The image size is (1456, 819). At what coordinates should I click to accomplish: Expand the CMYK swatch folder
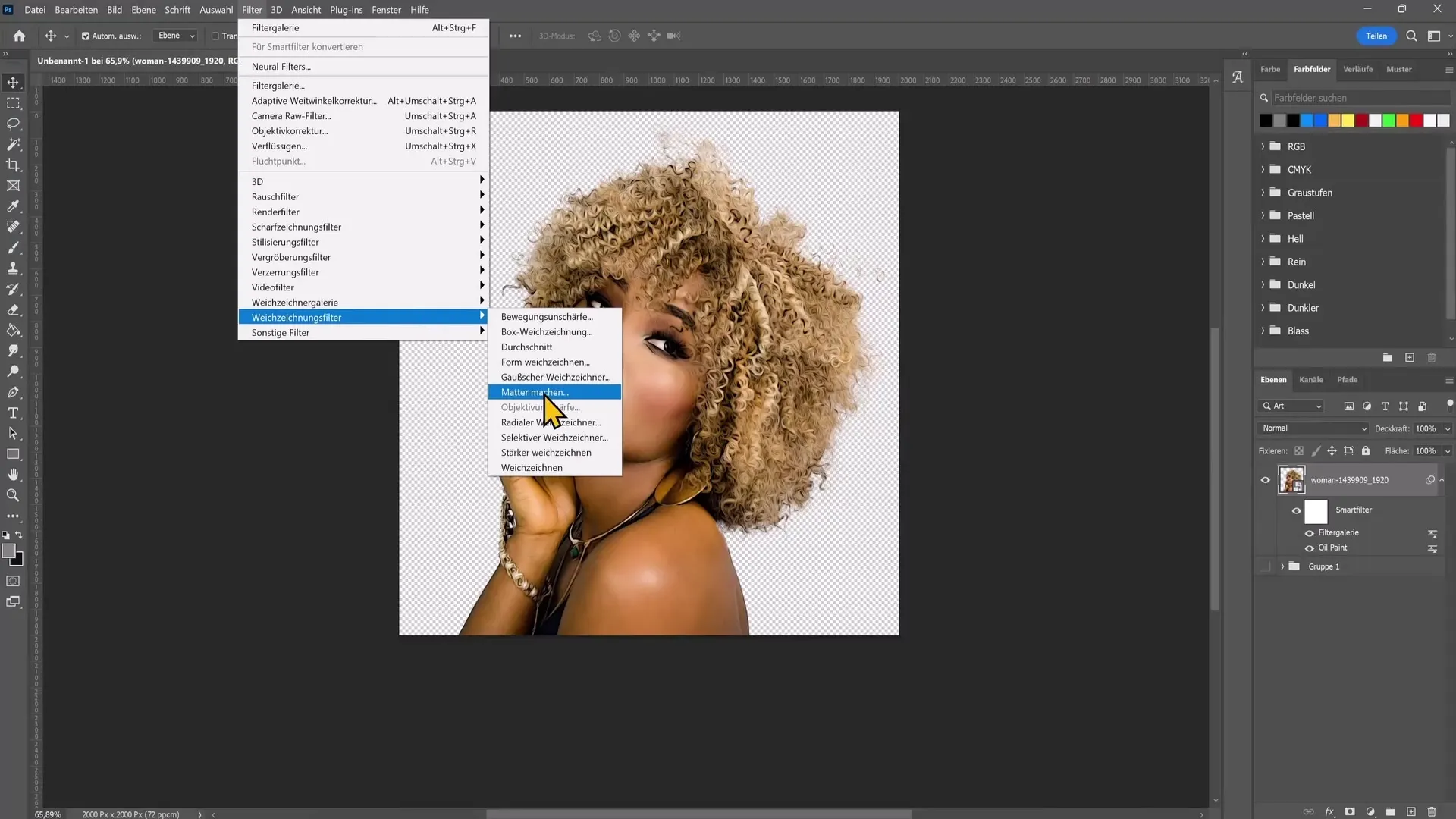tap(1263, 169)
